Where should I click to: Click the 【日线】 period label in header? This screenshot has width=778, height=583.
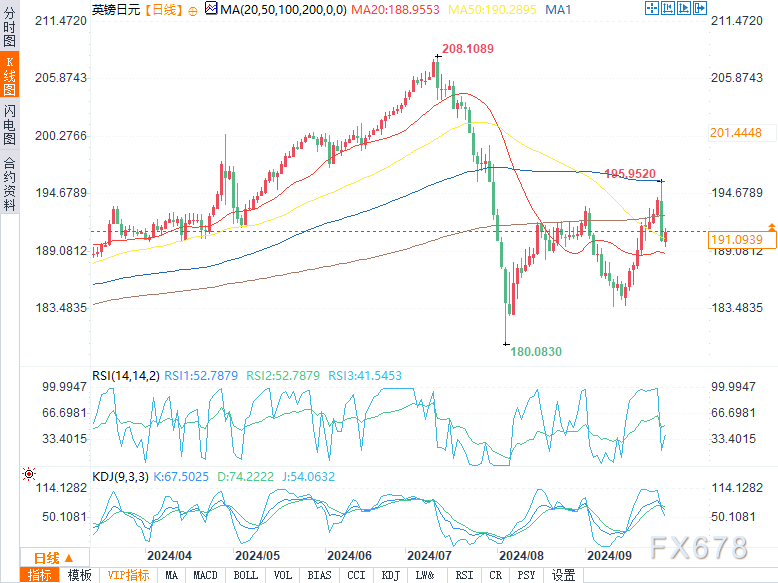pyautogui.click(x=164, y=10)
